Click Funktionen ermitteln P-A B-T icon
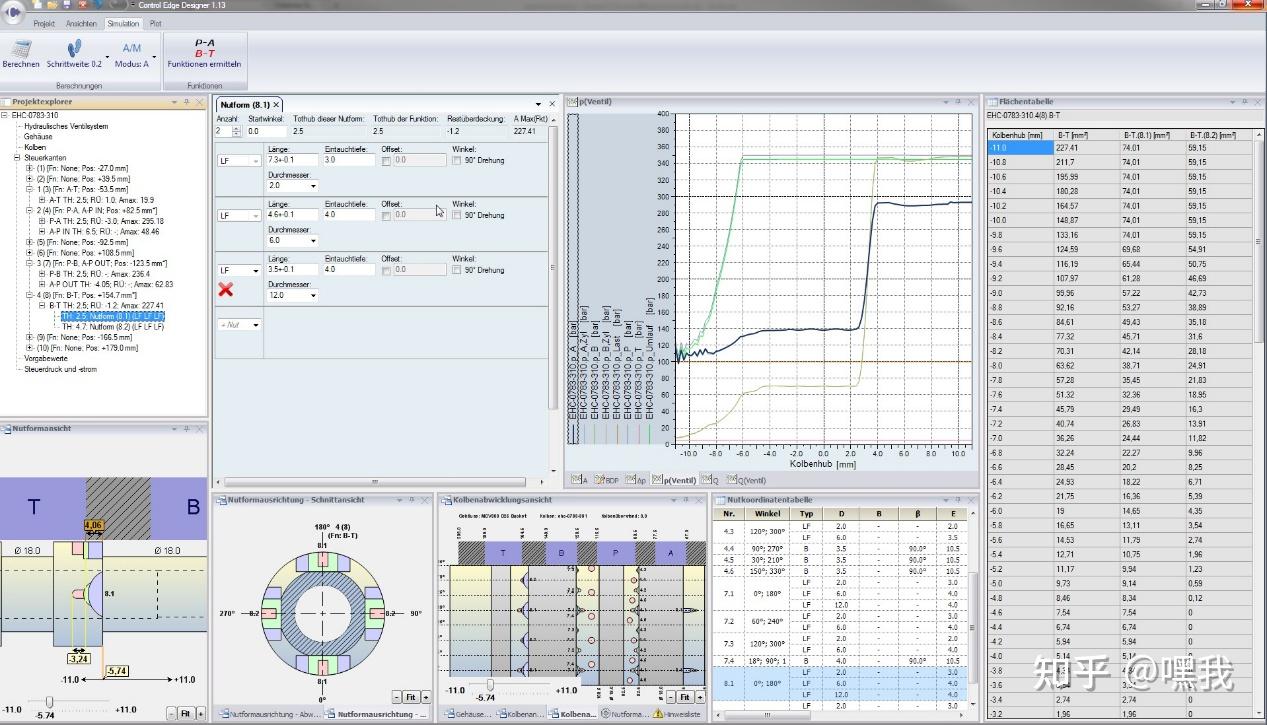 click(204, 48)
